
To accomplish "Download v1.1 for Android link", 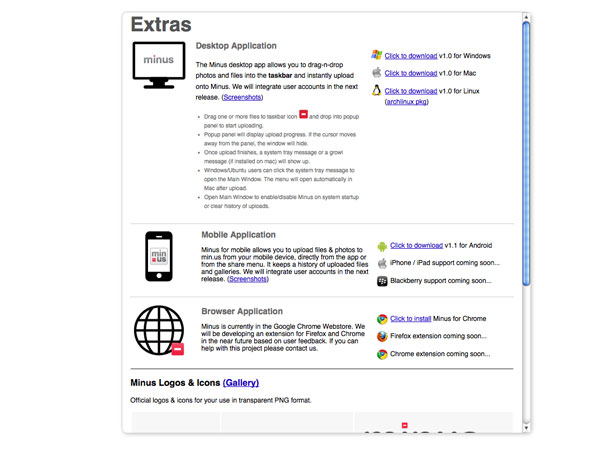I will coord(416,245).
